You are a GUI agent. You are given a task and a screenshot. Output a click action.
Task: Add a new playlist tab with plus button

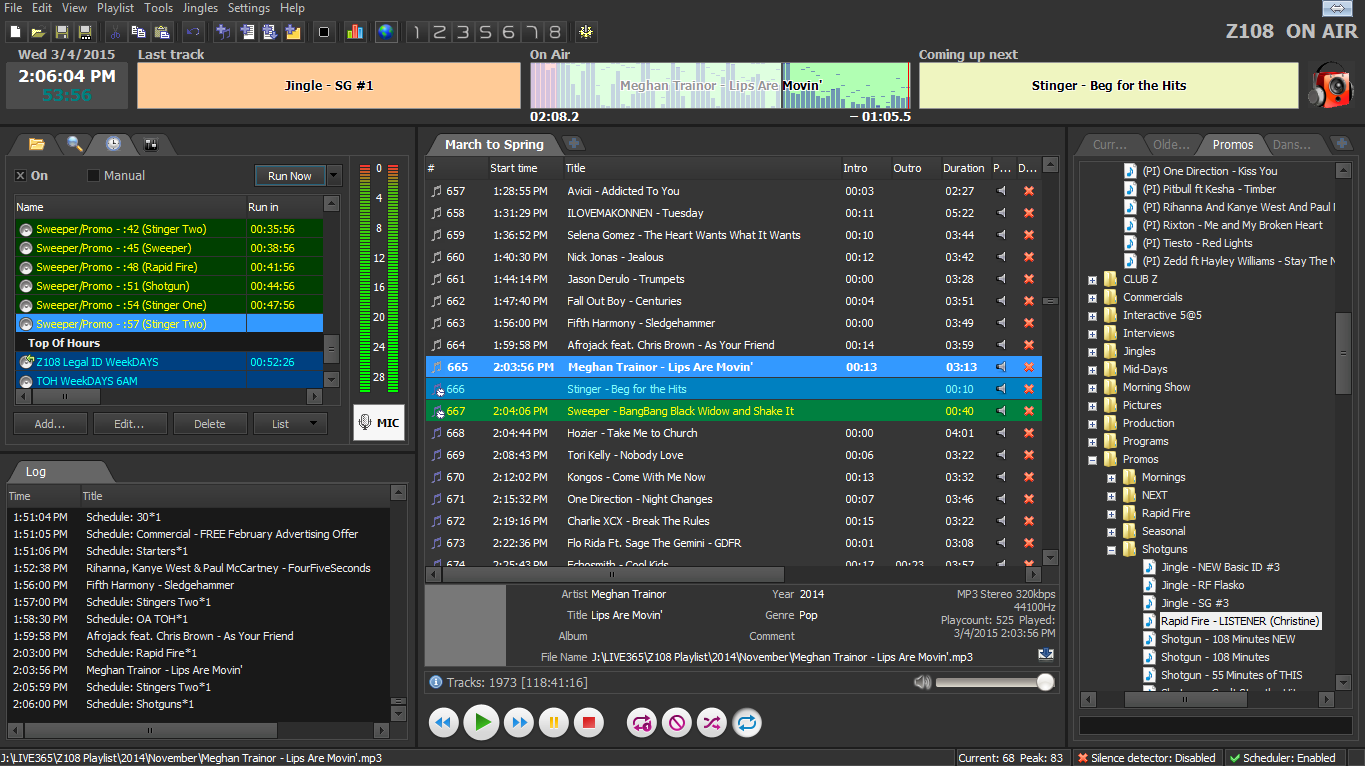[x=573, y=144]
